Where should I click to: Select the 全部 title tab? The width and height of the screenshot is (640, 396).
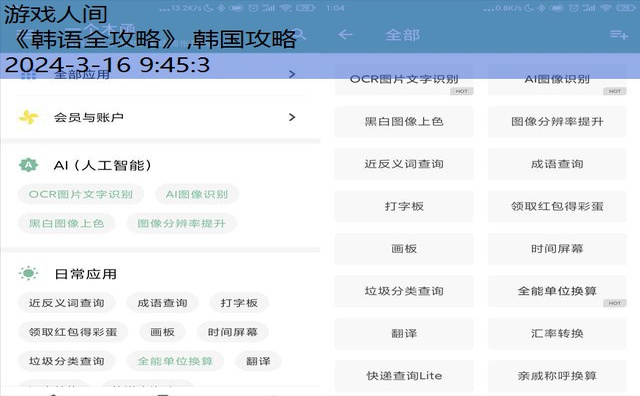pos(402,35)
